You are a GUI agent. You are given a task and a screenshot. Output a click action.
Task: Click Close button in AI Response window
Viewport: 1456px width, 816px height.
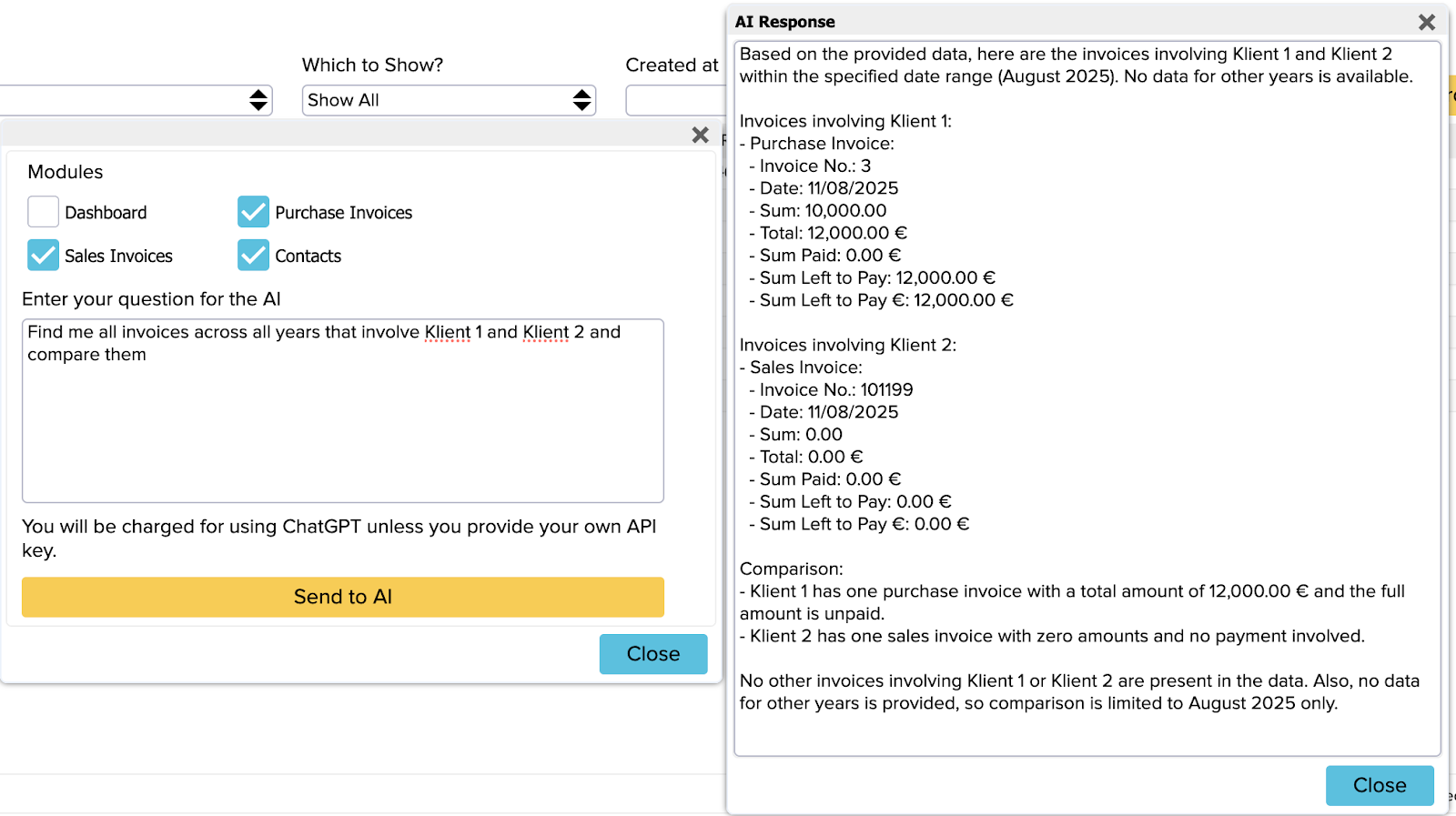(1379, 785)
